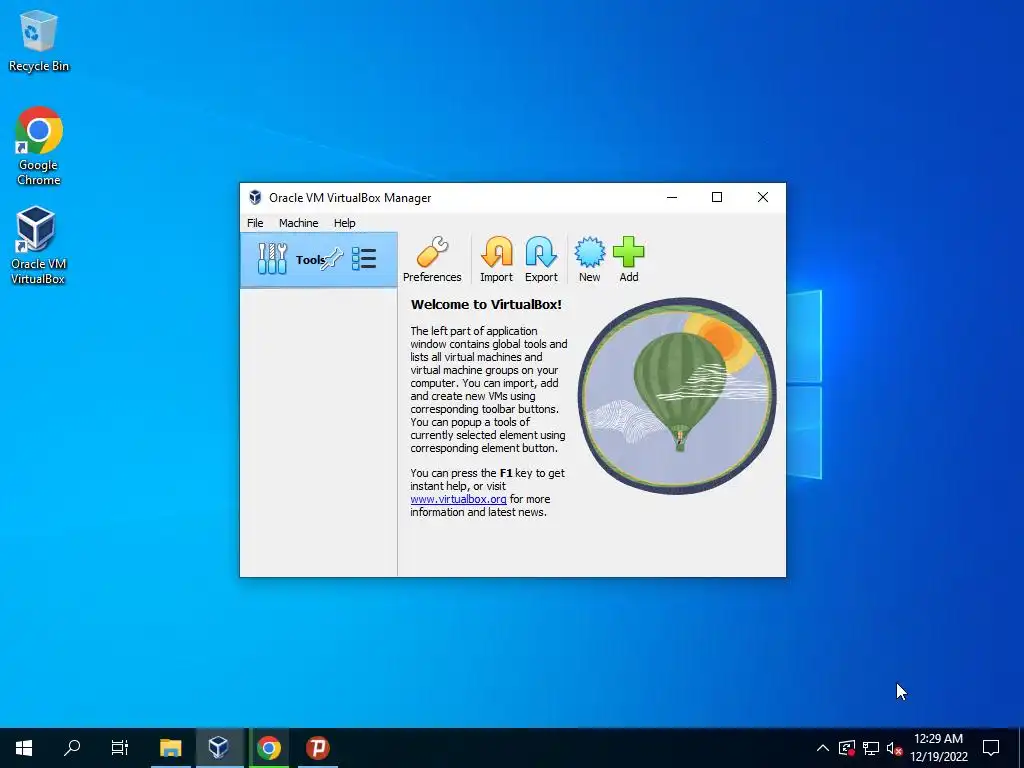Open File Explorer from taskbar
1024x768 pixels.
[x=170, y=748]
